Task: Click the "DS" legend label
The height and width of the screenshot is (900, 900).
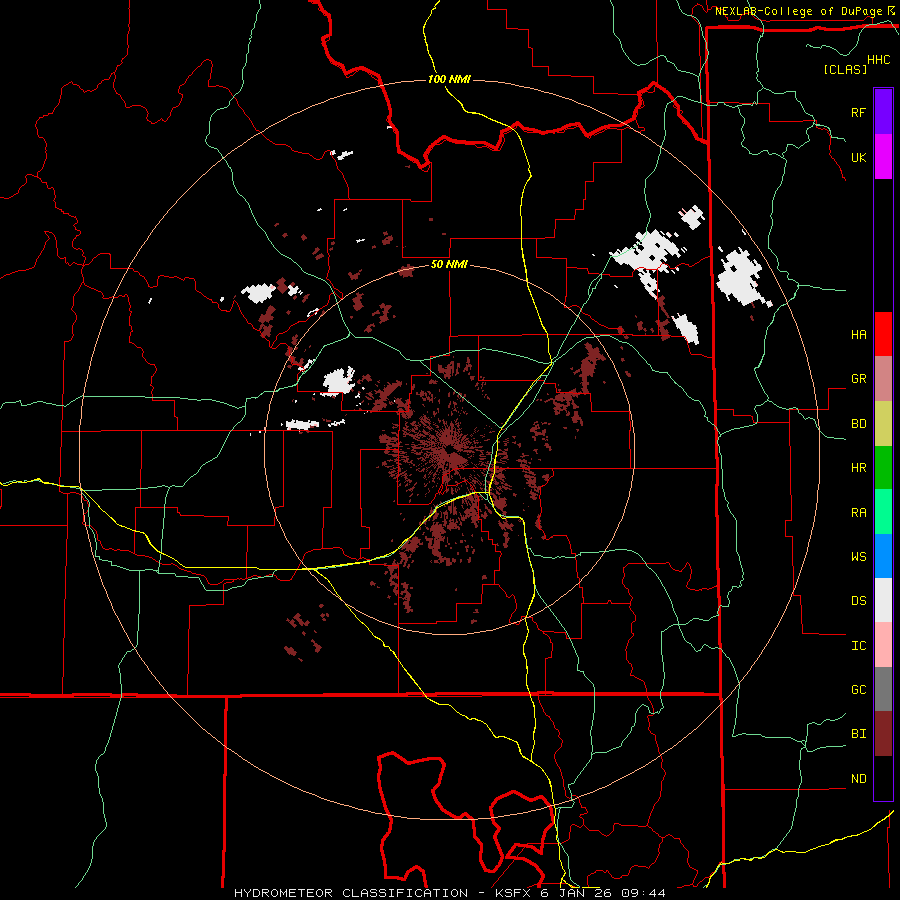Action: [858, 601]
